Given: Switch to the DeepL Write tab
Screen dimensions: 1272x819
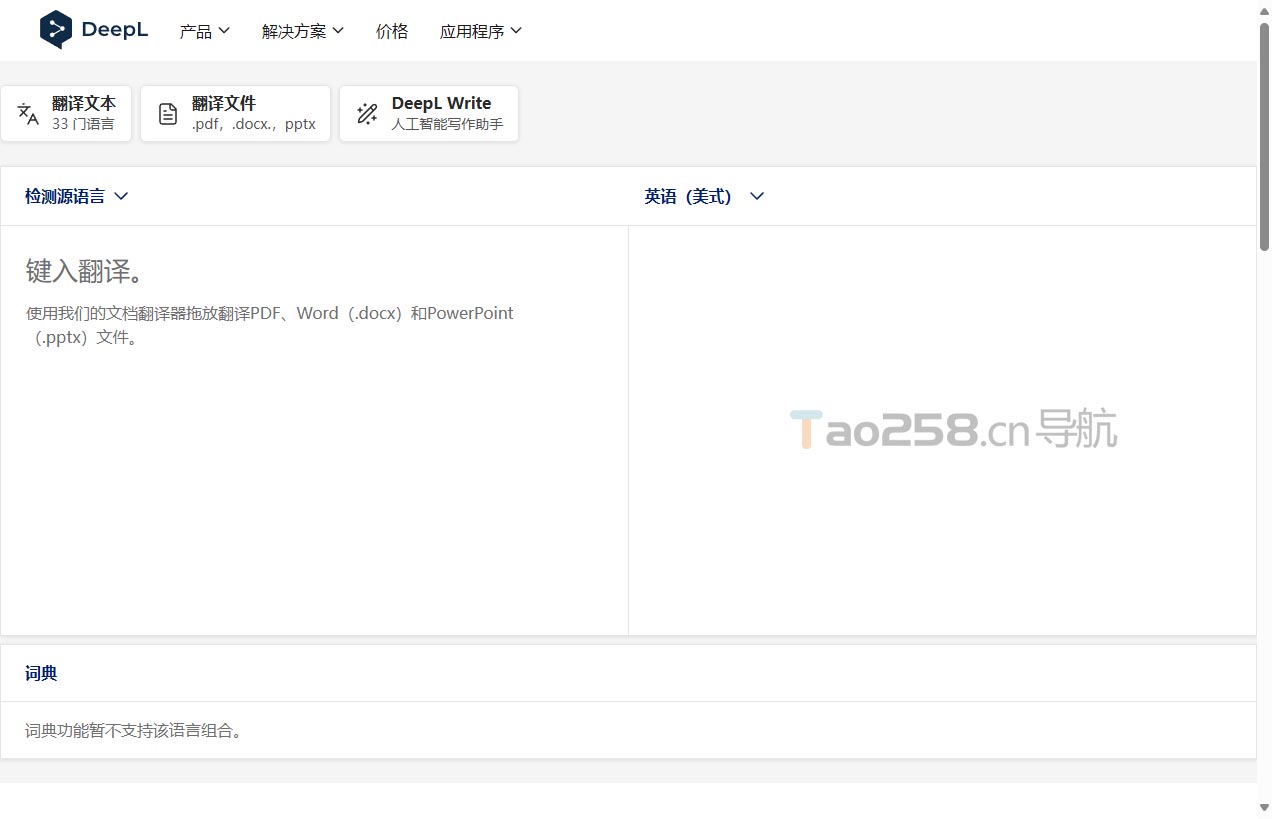Looking at the screenshot, I should point(429,113).
